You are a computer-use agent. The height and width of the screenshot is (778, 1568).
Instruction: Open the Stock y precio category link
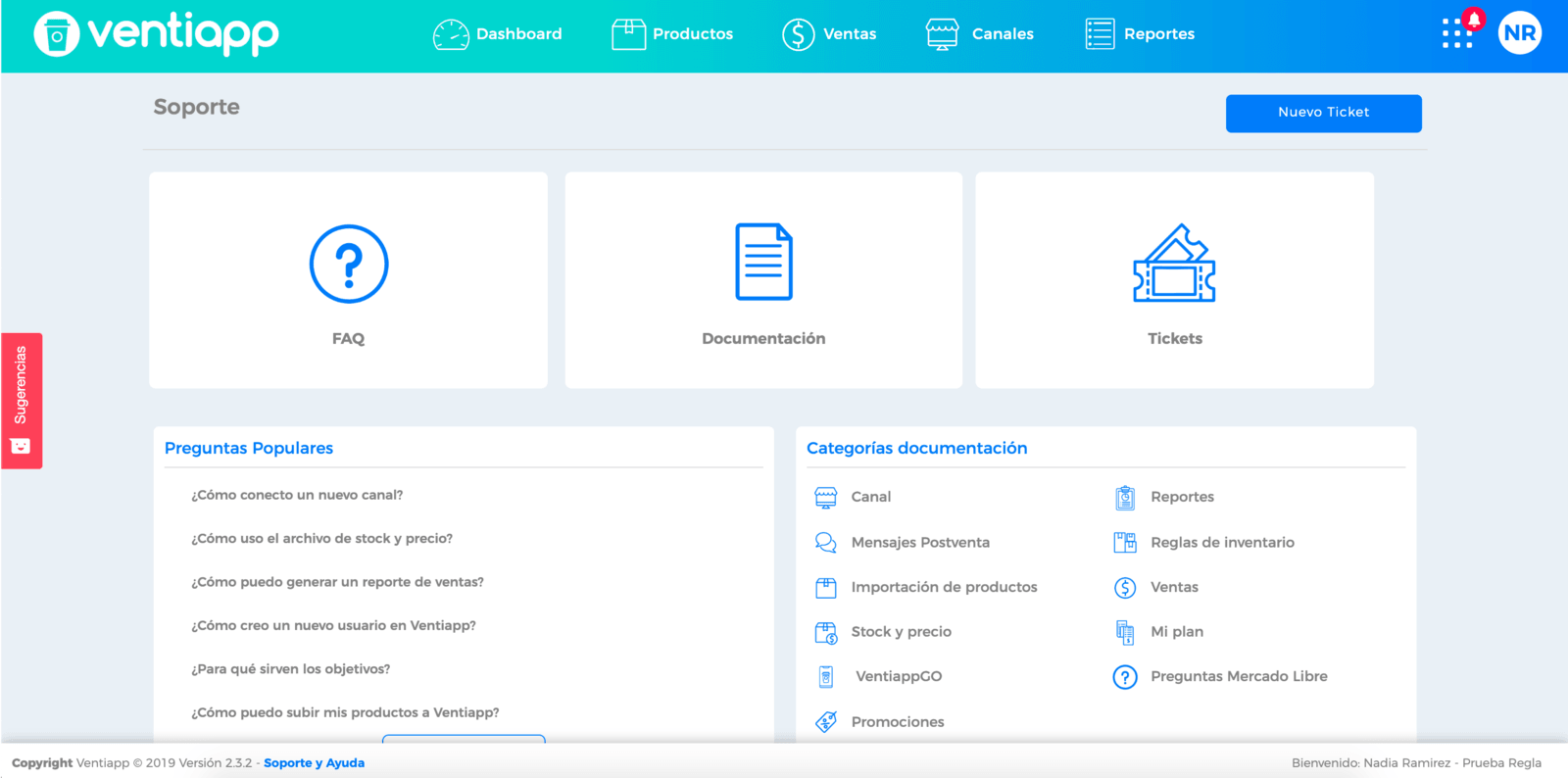point(902,633)
